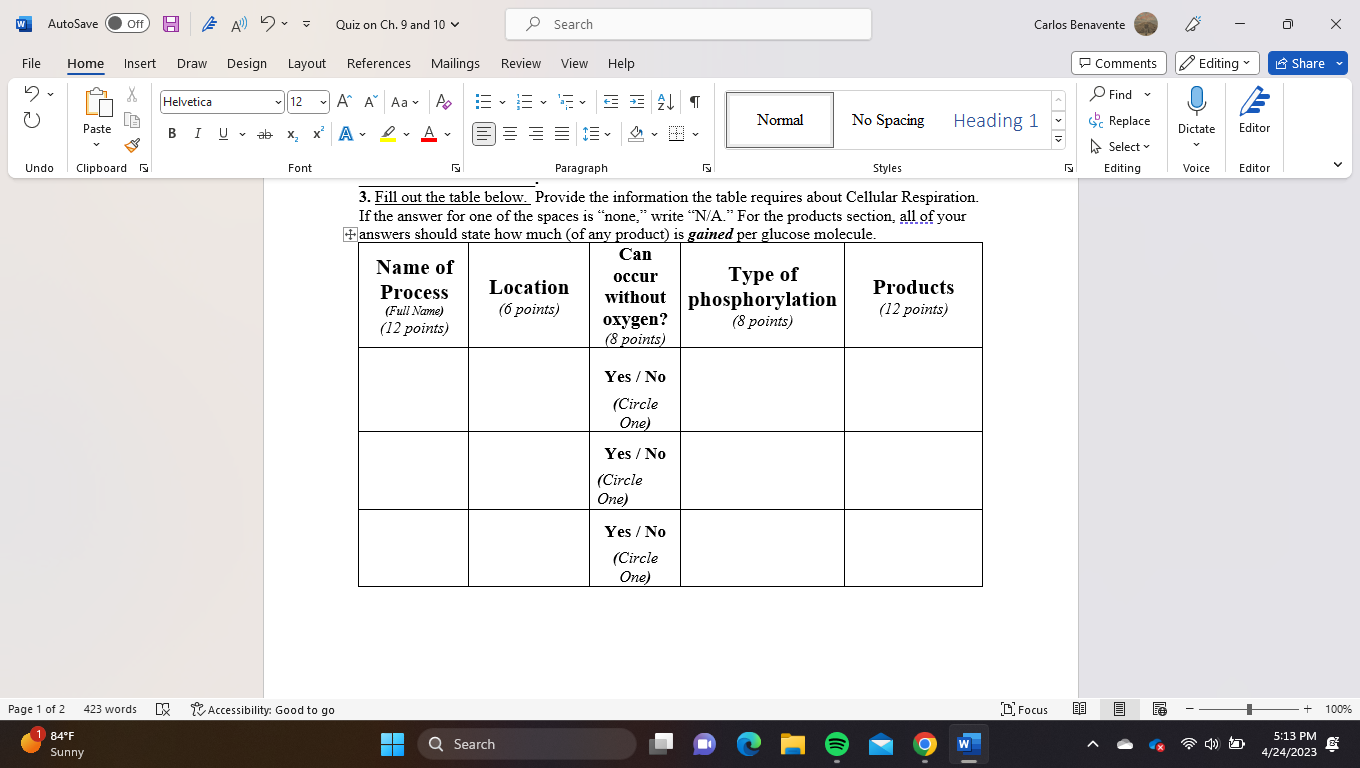Toggle the AutoSave switch
The width and height of the screenshot is (1360, 768).
(x=127, y=24)
